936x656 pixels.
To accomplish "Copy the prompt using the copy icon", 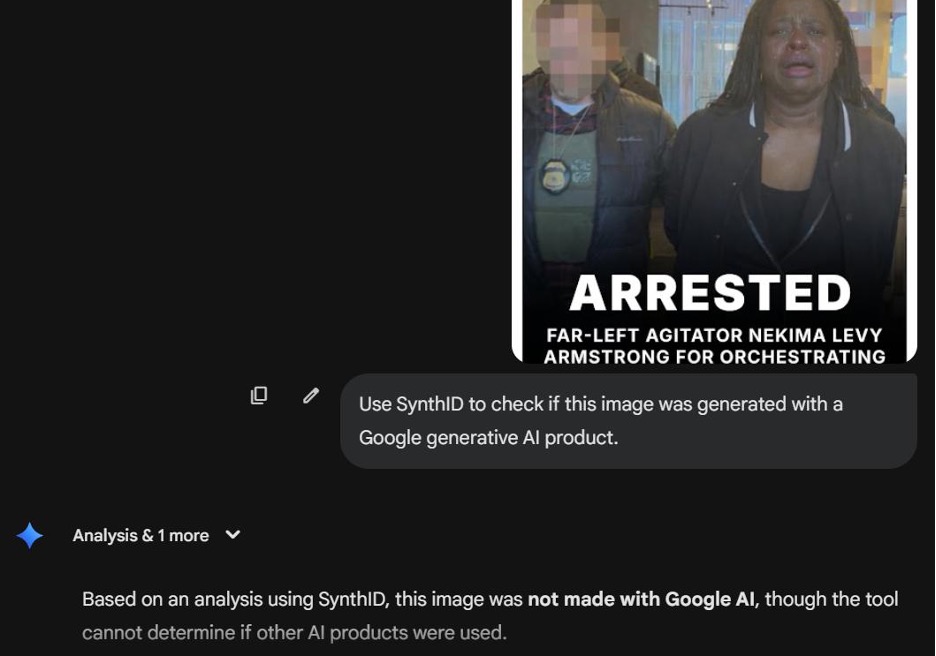I will coord(259,395).
